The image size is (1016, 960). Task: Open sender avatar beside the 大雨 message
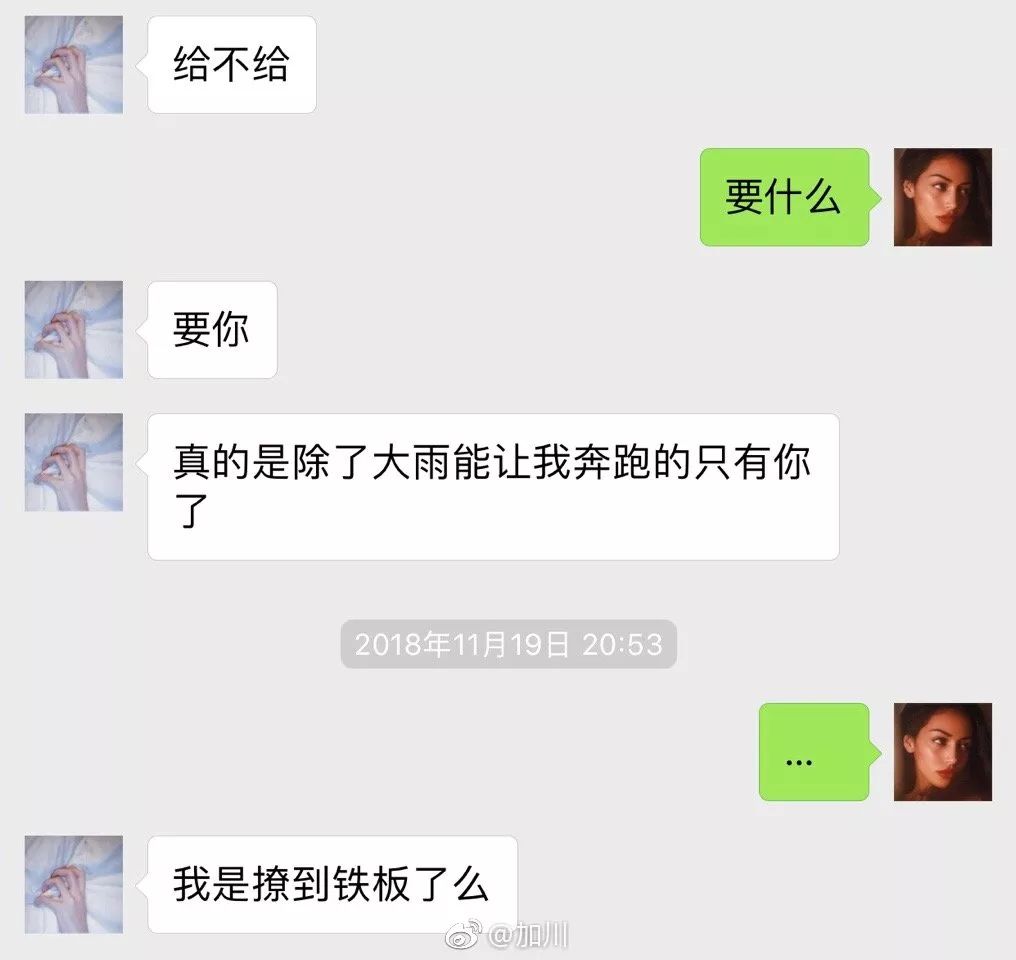pyautogui.click(x=74, y=462)
